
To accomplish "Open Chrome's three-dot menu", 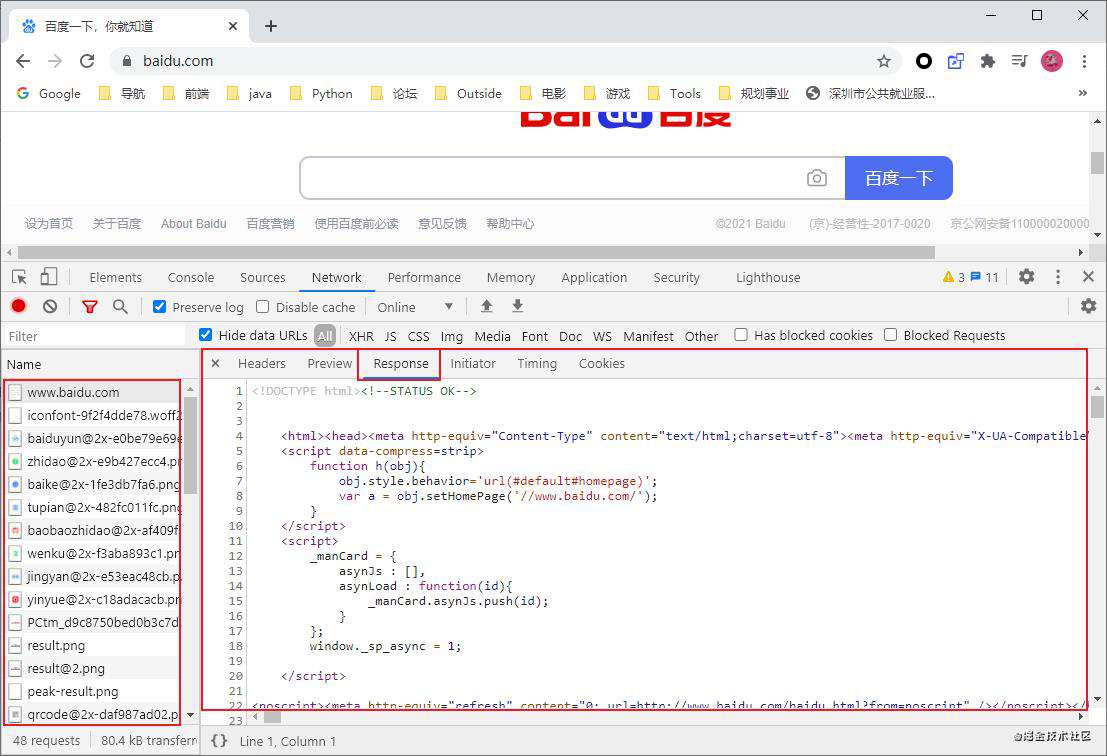I will (1084, 61).
